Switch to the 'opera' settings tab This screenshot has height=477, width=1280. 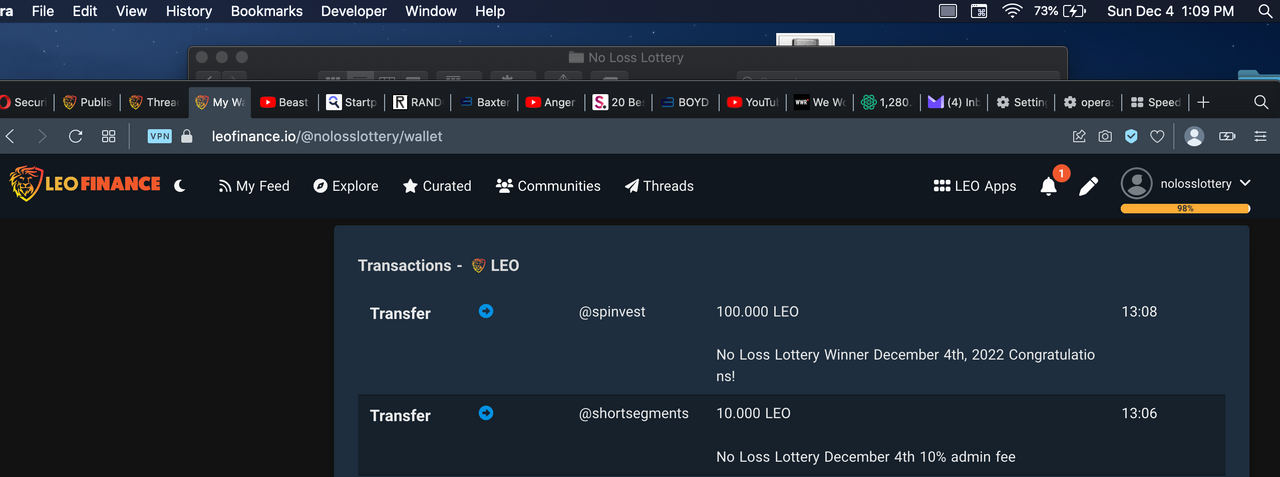point(1087,102)
